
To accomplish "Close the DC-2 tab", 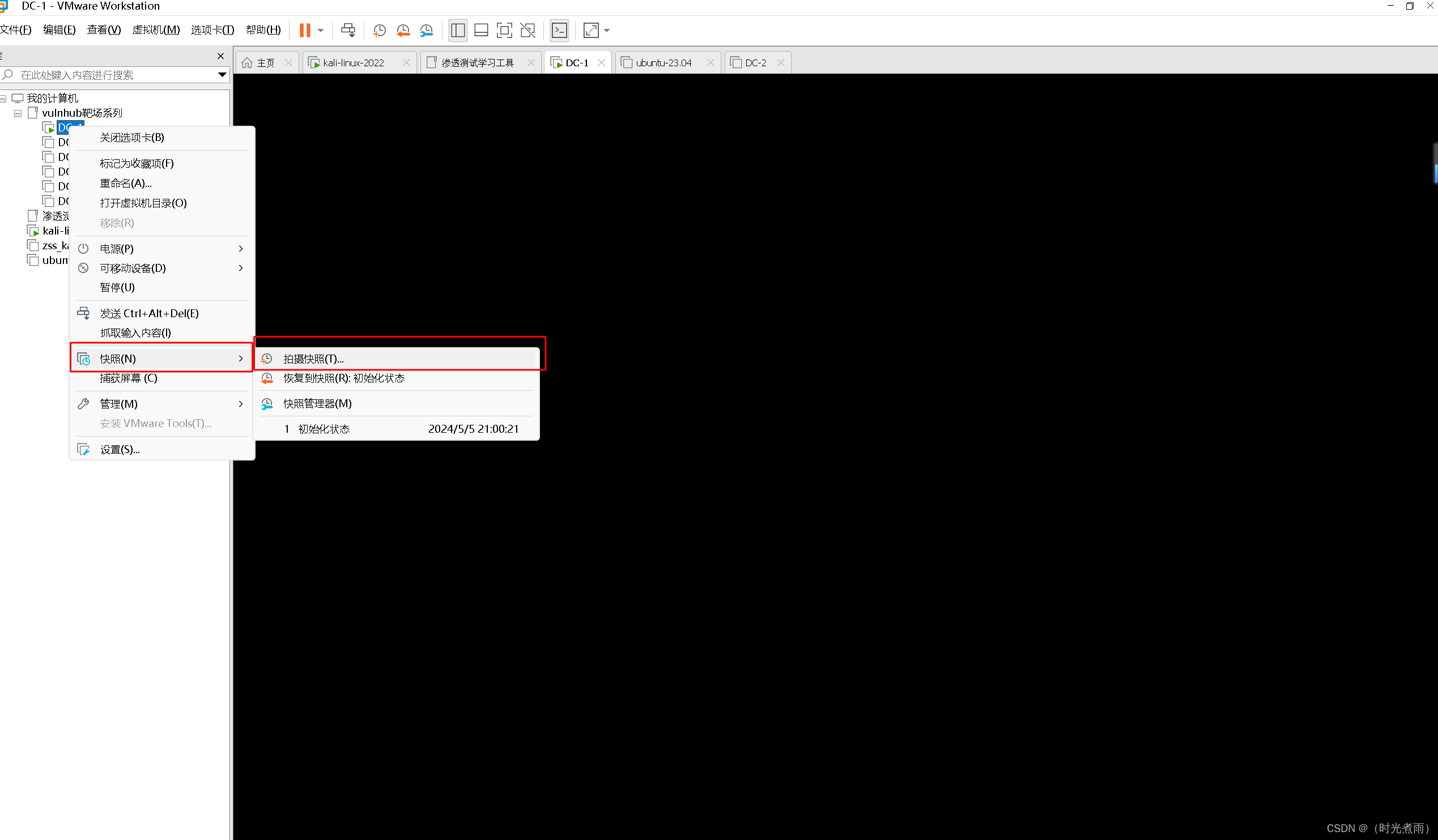I will [781, 63].
